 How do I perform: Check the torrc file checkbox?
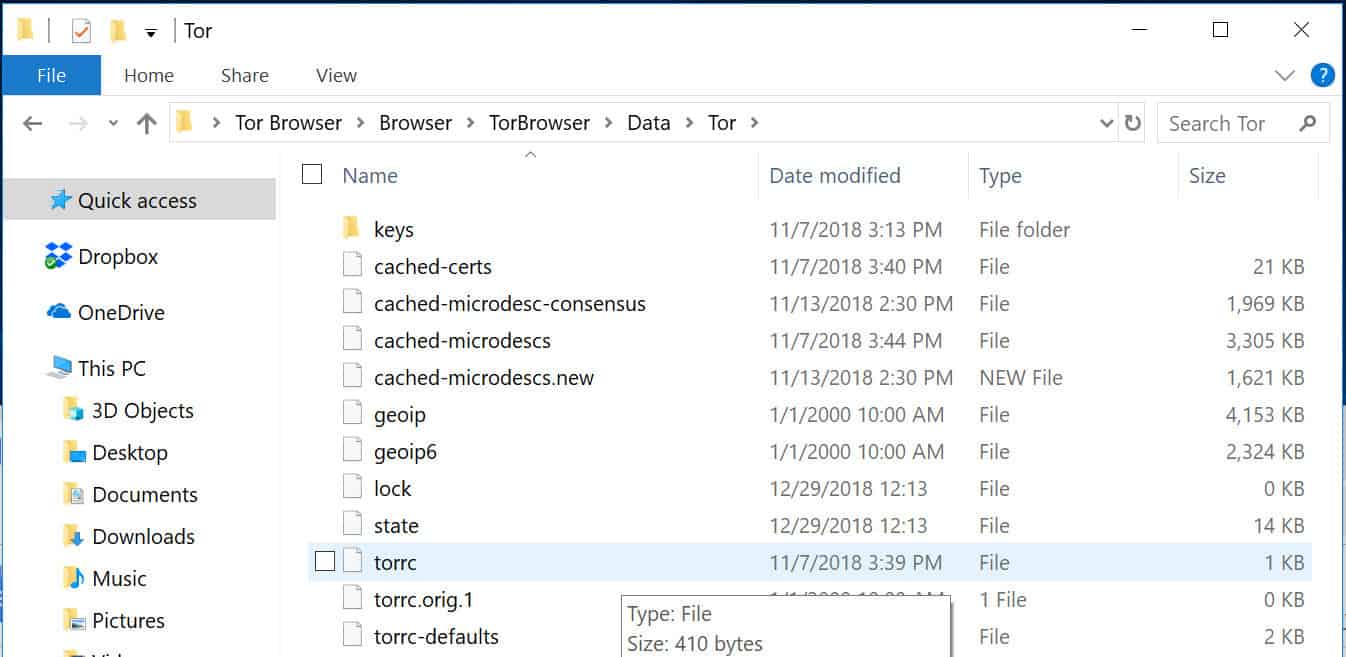pos(324,562)
